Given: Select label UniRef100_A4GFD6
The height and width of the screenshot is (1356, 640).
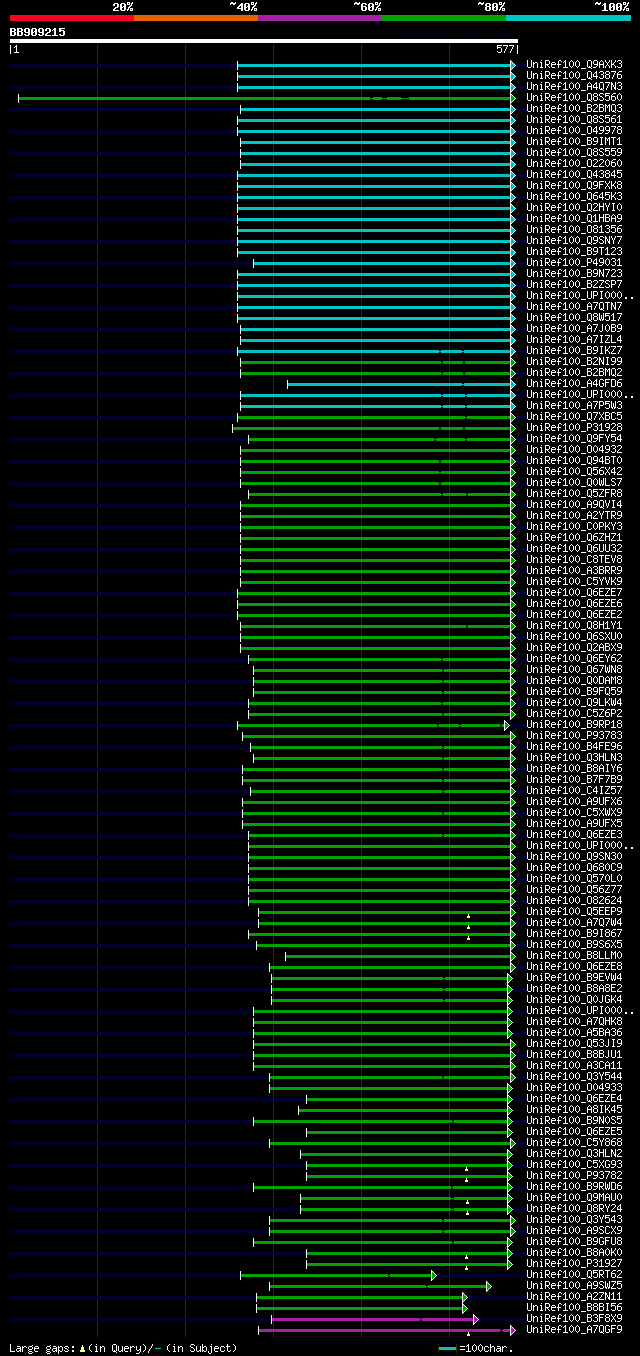Looking at the screenshot, I should coord(574,384).
